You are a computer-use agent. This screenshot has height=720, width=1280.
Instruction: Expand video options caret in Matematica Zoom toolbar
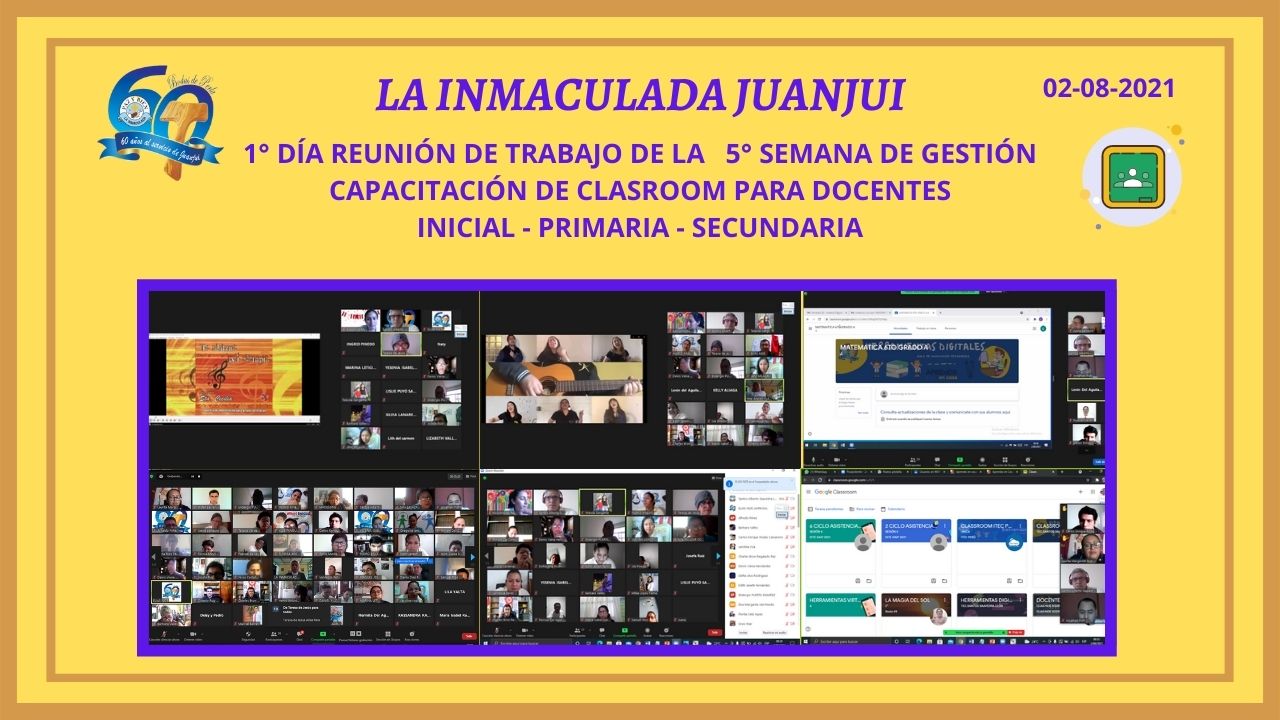point(846,460)
